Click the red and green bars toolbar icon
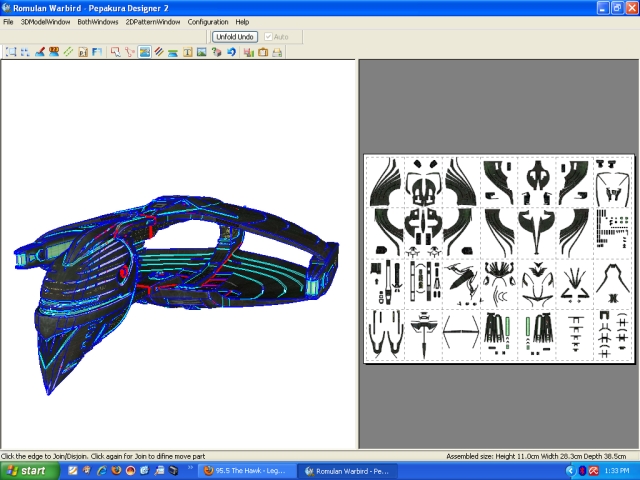Screen dimensions: 640x480 coord(249,52)
